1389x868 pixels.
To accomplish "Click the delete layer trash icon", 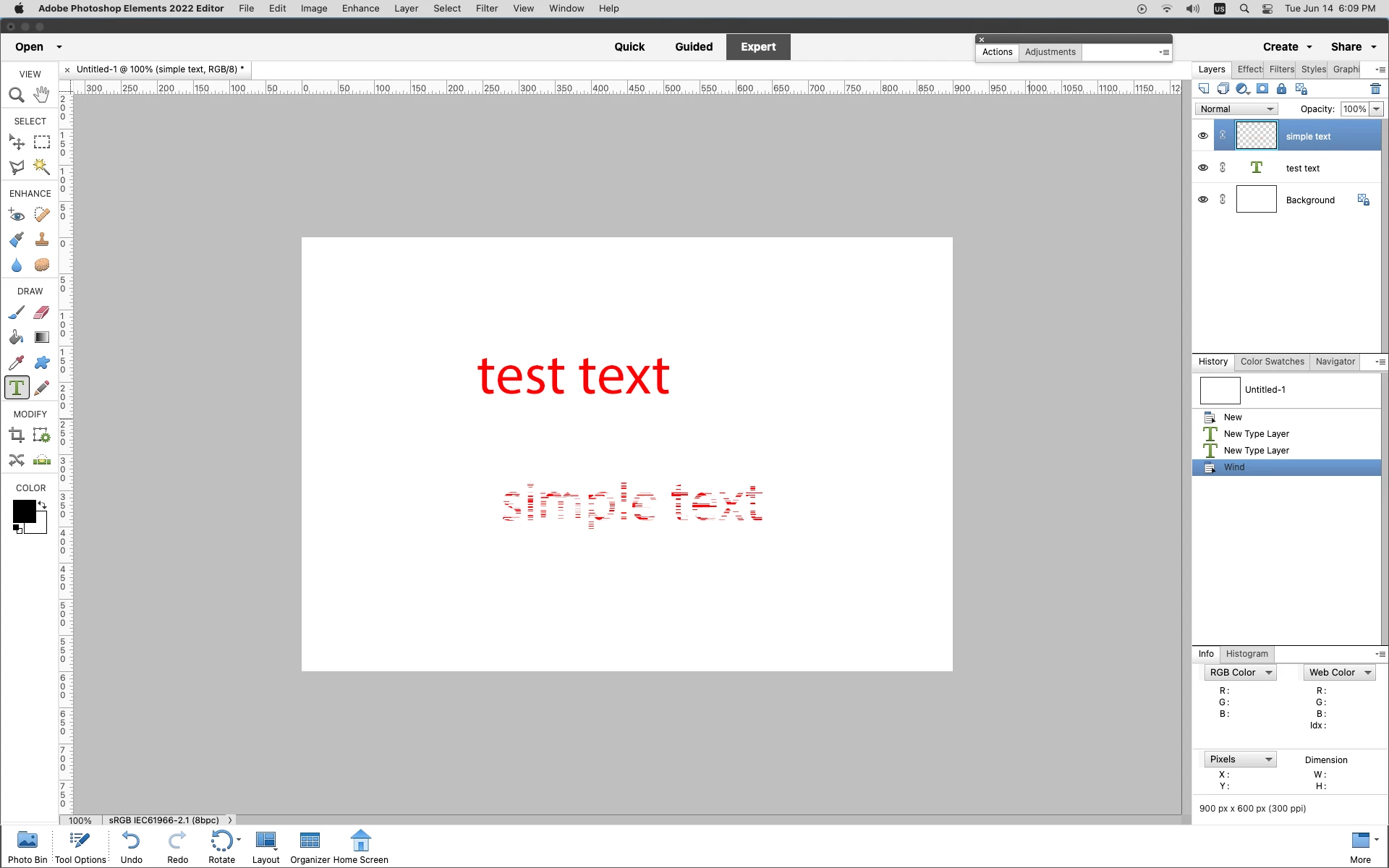I will [1375, 89].
